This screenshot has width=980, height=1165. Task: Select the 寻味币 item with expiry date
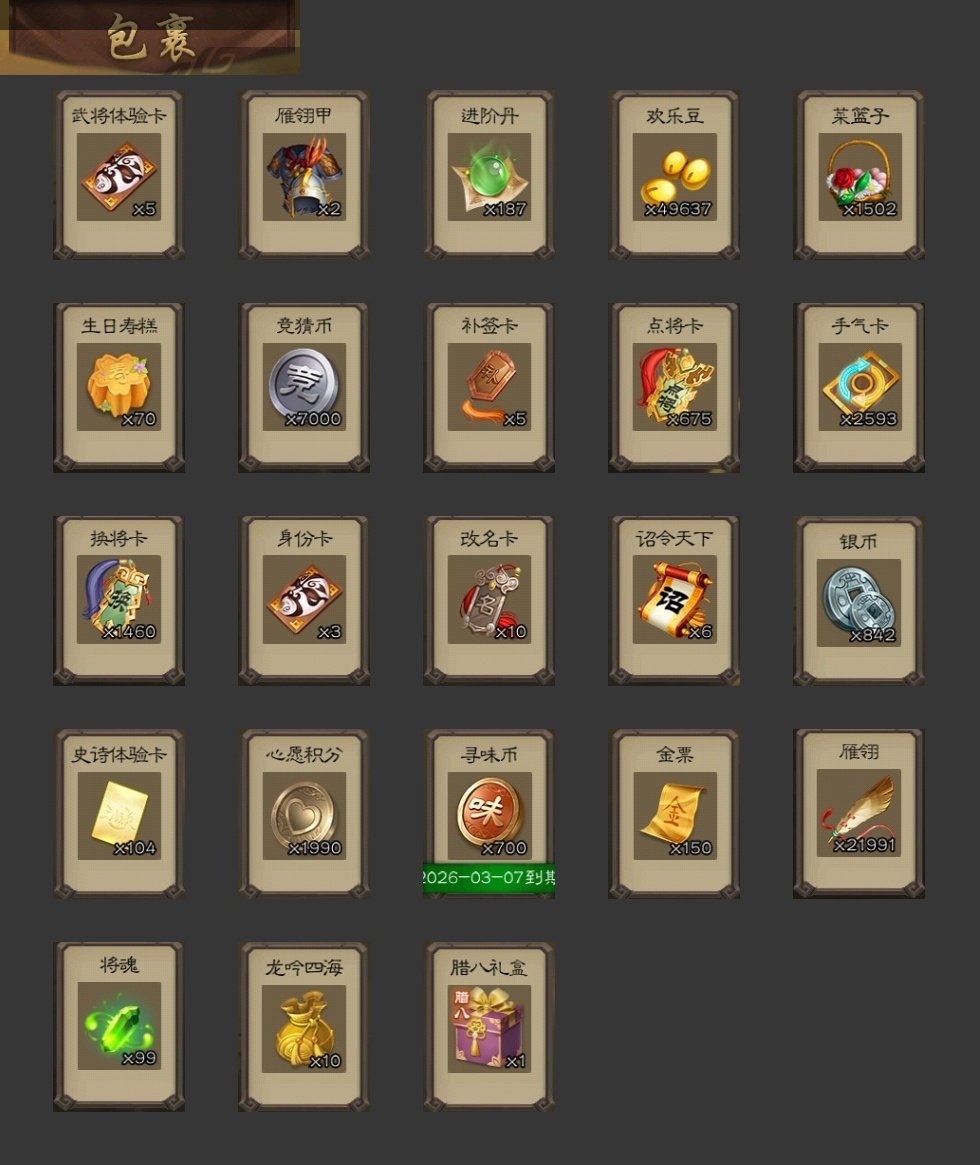pyautogui.click(x=489, y=814)
